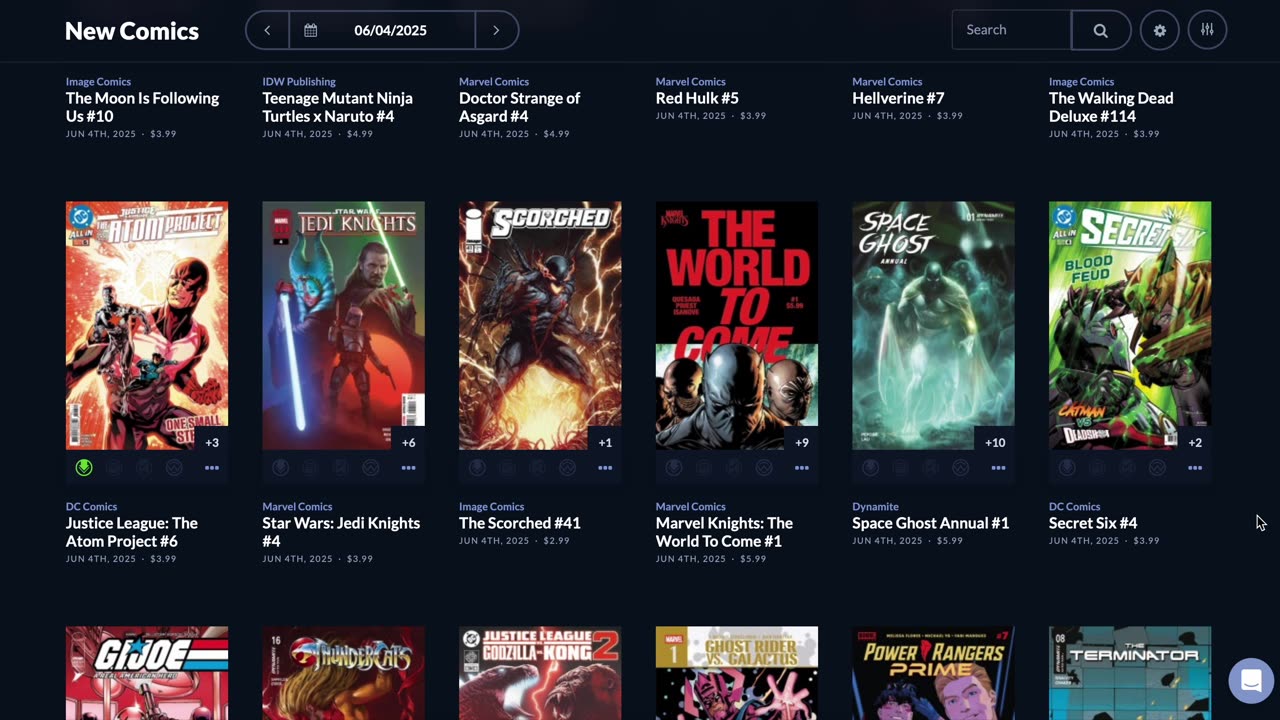Open G.I. Joe cover thumbnail
Image resolution: width=1280 pixels, height=720 pixels.
point(147,673)
